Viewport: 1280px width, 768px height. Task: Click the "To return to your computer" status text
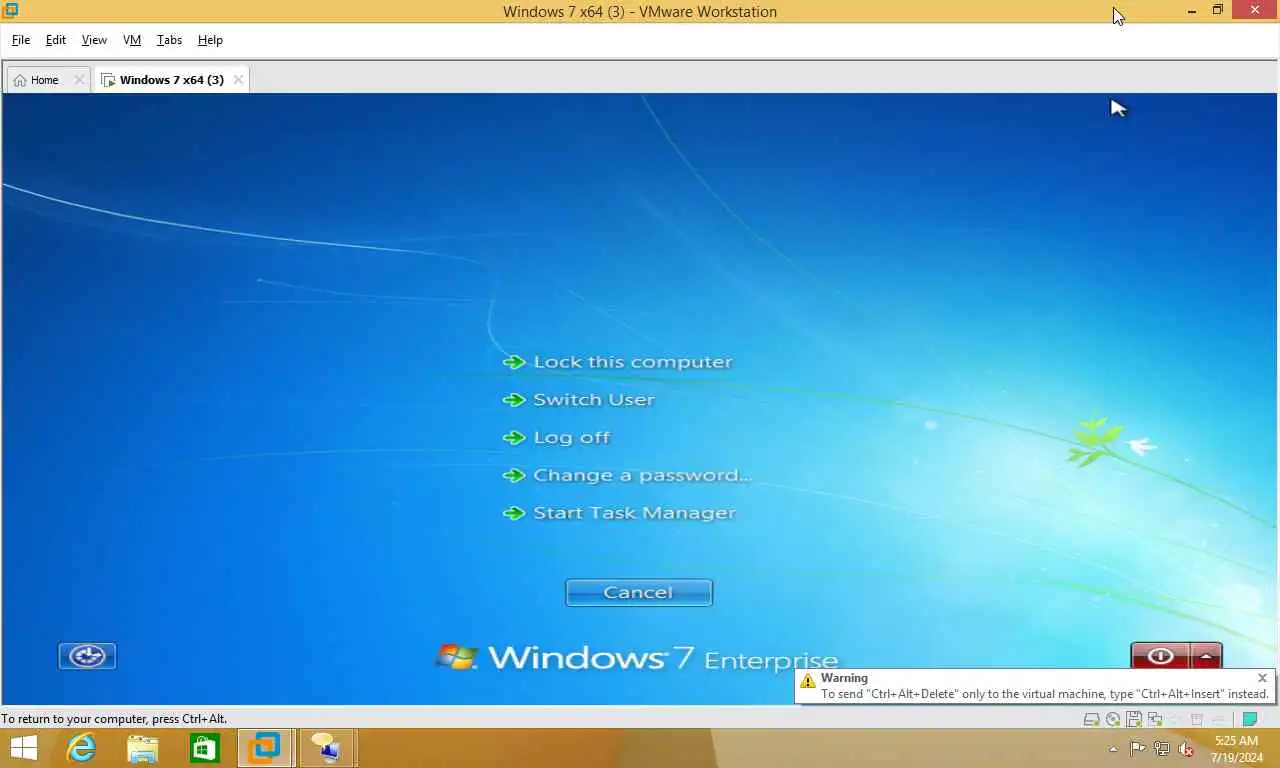point(114,719)
